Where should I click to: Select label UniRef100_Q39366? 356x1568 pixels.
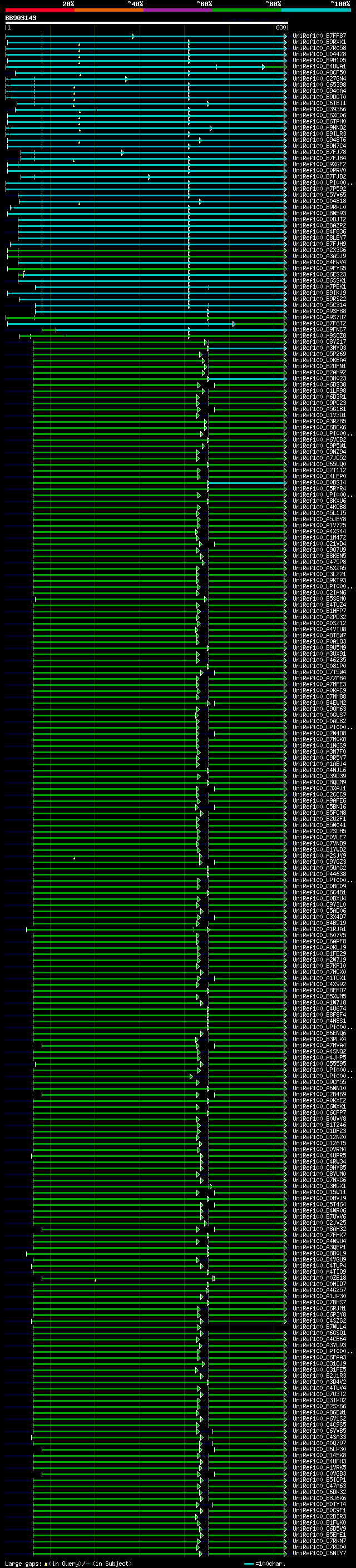click(319, 110)
